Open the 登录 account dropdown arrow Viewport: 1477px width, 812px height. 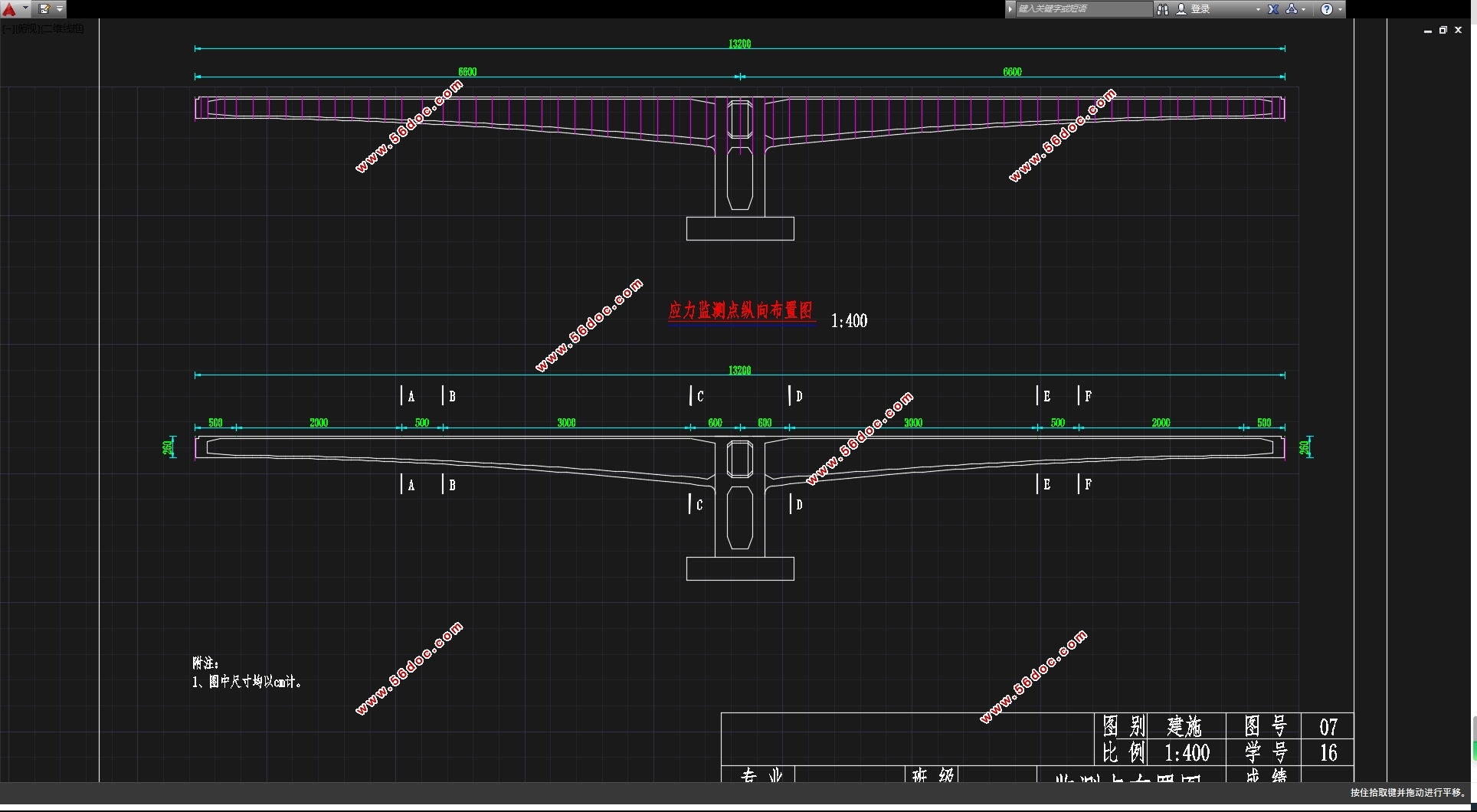pyautogui.click(x=1258, y=9)
